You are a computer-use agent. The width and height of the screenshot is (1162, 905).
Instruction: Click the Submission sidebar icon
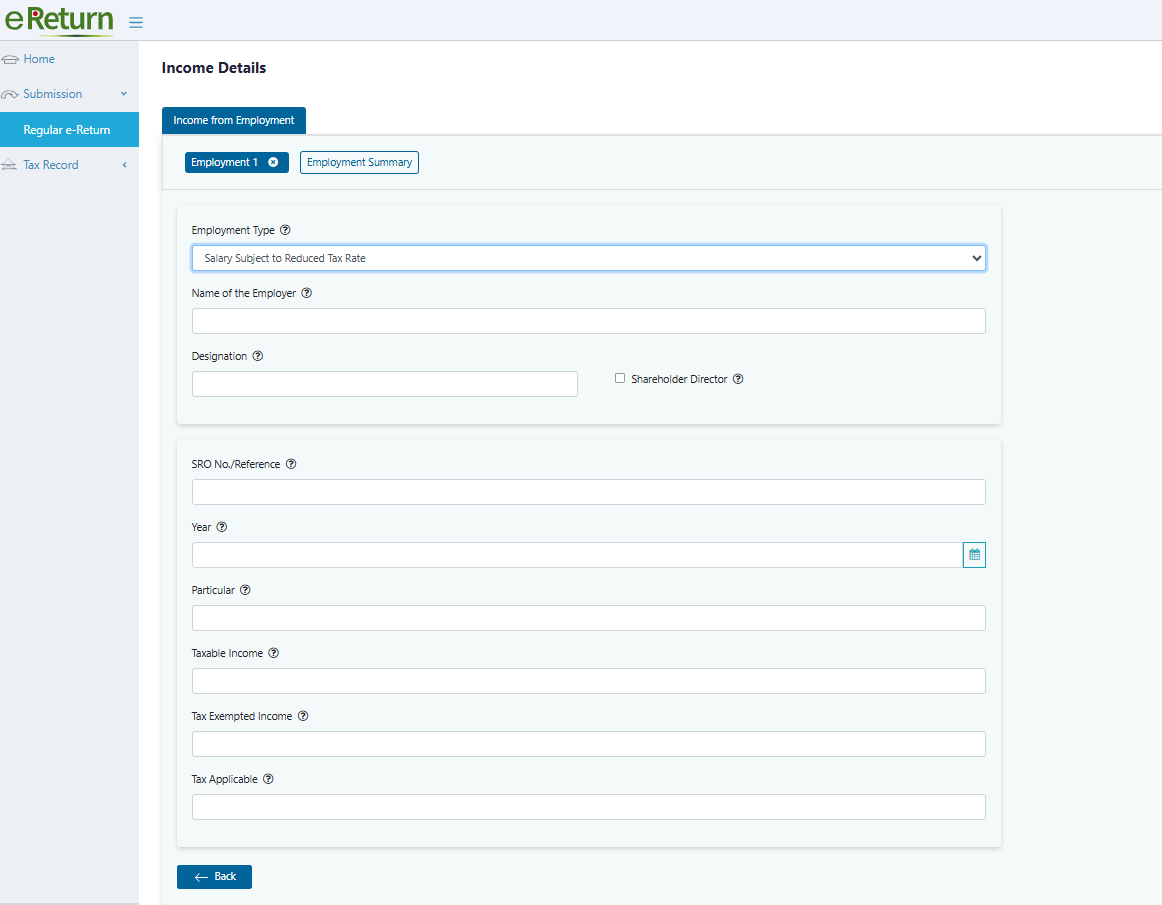10,94
